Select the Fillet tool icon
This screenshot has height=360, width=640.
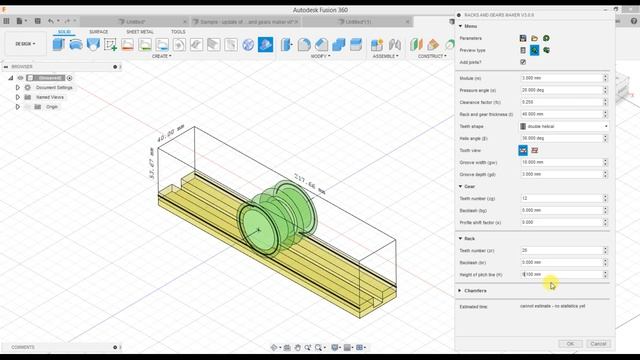(304, 44)
